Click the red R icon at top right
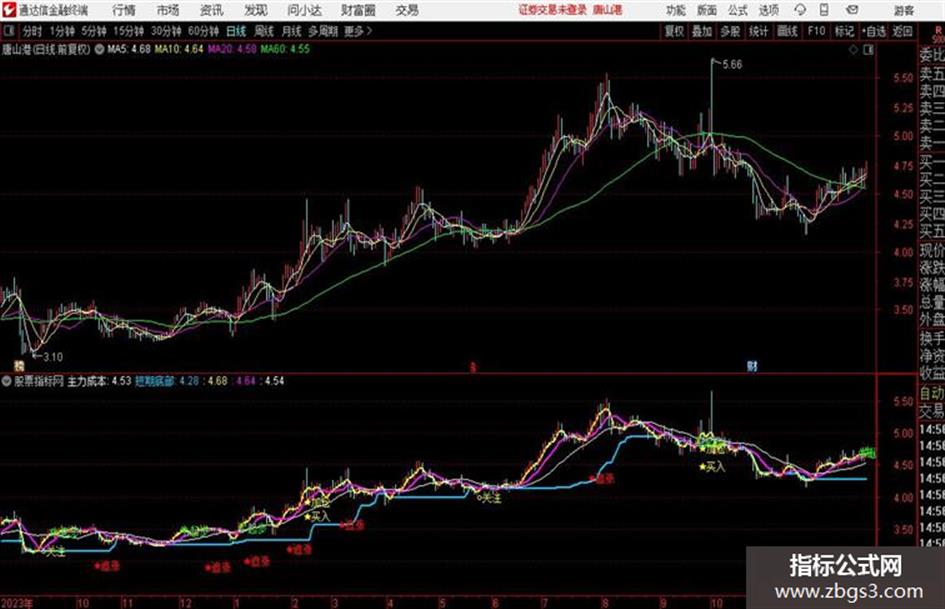945x609 pixels. [x=938, y=31]
